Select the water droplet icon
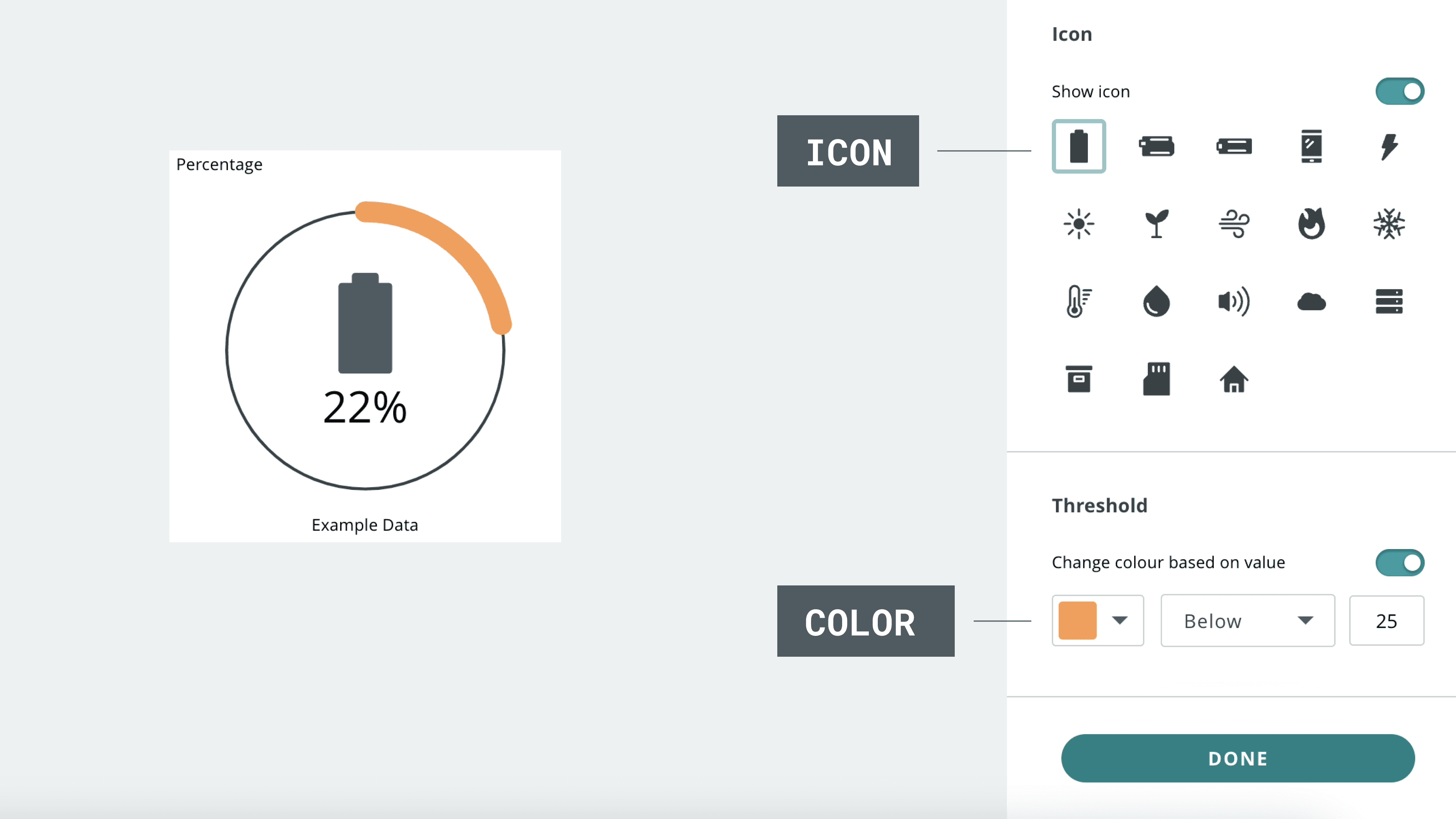This screenshot has width=1456, height=819. point(1156,301)
